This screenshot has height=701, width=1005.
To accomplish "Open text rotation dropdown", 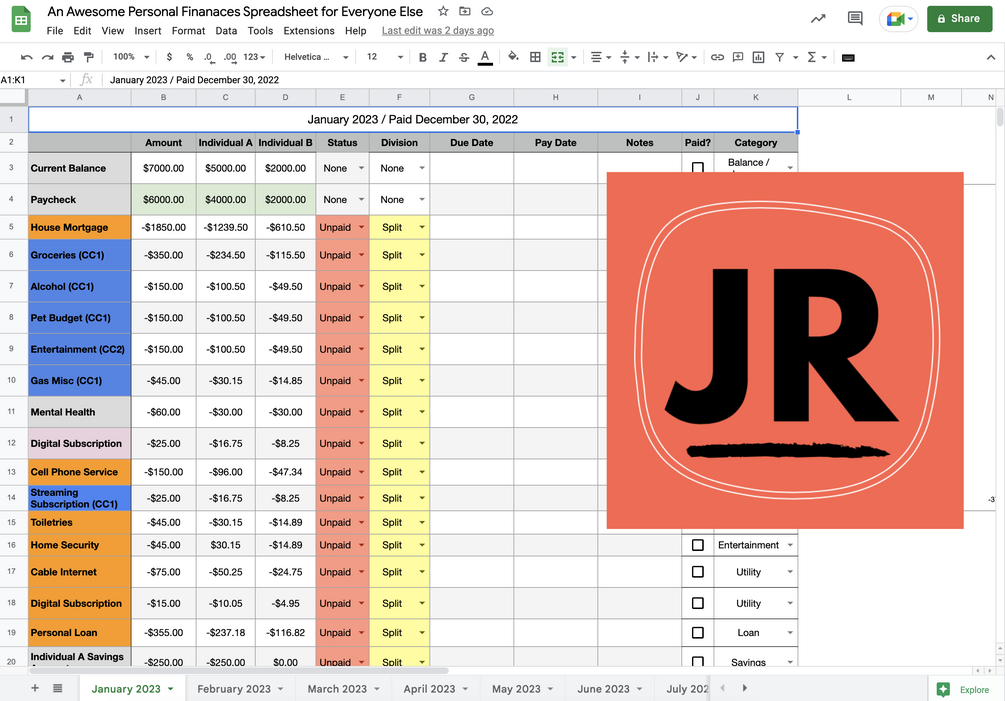I will [686, 57].
